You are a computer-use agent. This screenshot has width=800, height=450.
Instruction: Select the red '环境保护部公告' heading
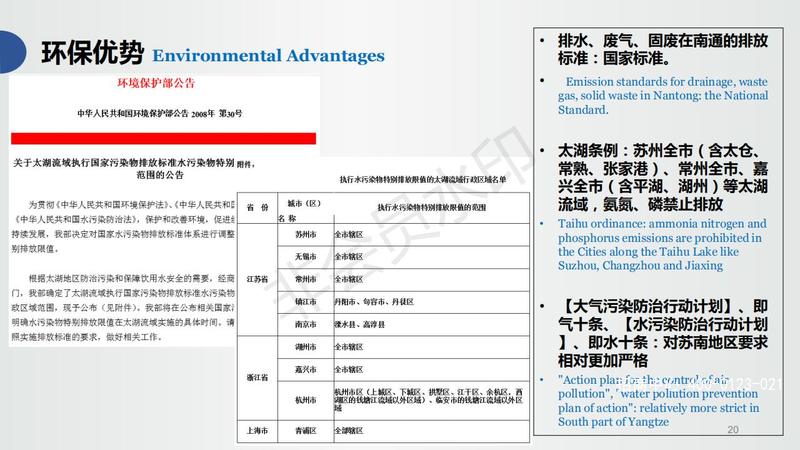pos(156,83)
